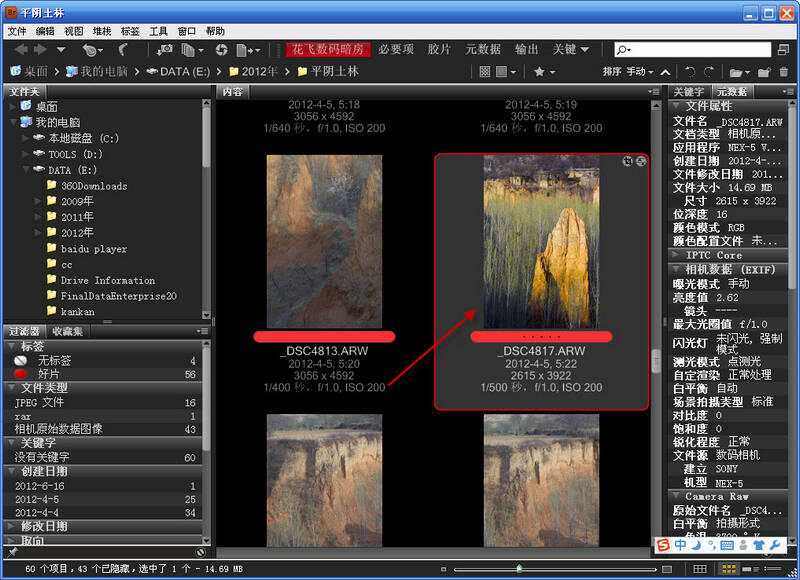This screenshot has height=580, width=800.
Task: Switch to the 必要项 workspace
Action: coord(396,49)
